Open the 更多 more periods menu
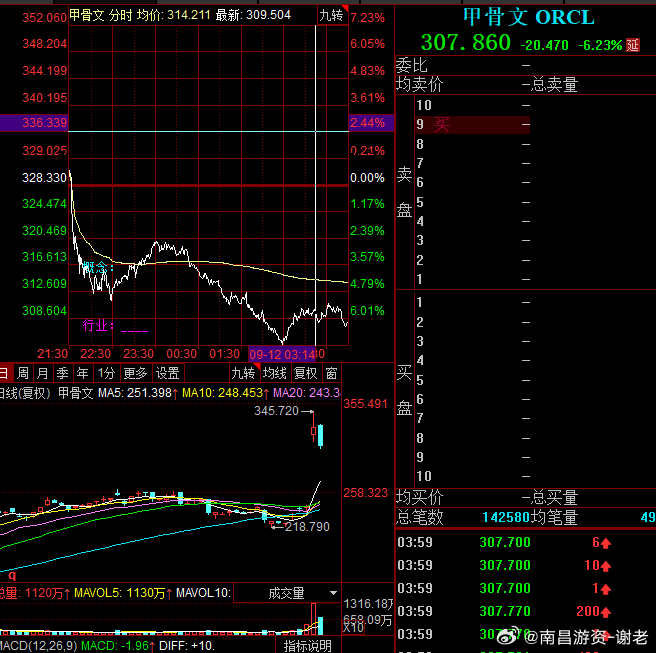656x653 pixels. (x=136, y=373)
